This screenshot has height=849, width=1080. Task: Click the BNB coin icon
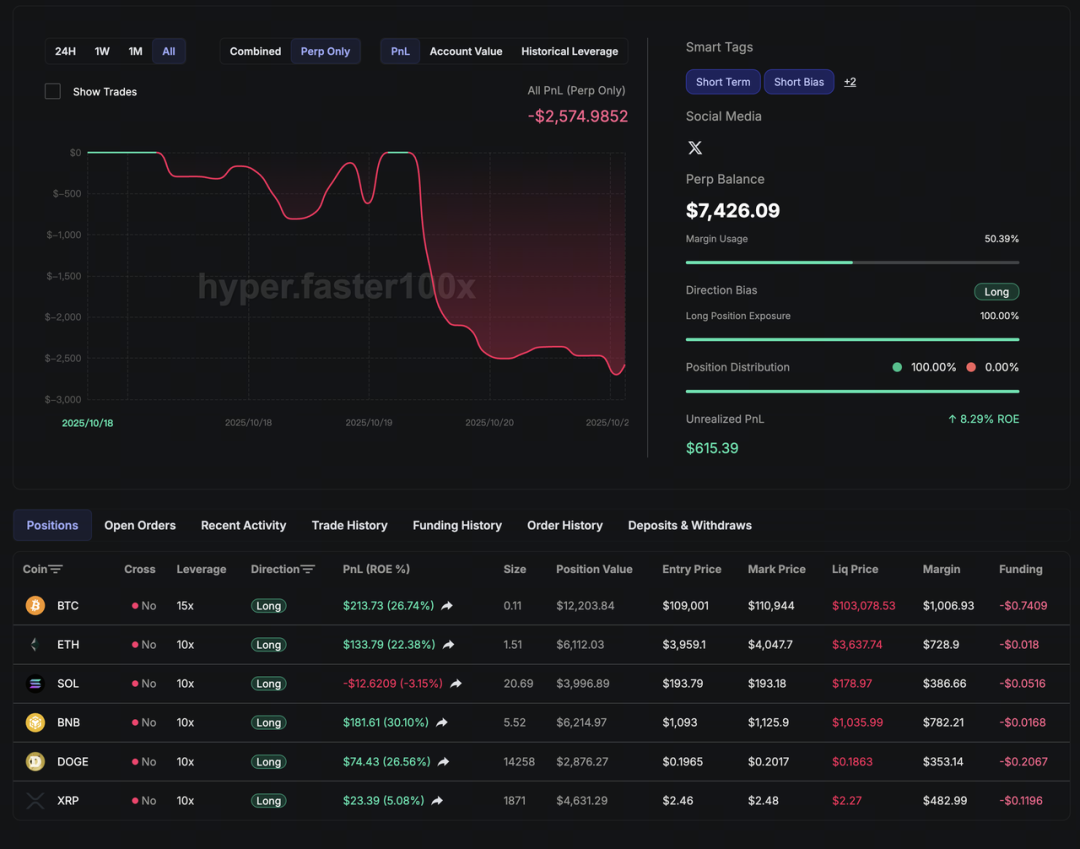(x=35, y=723)
